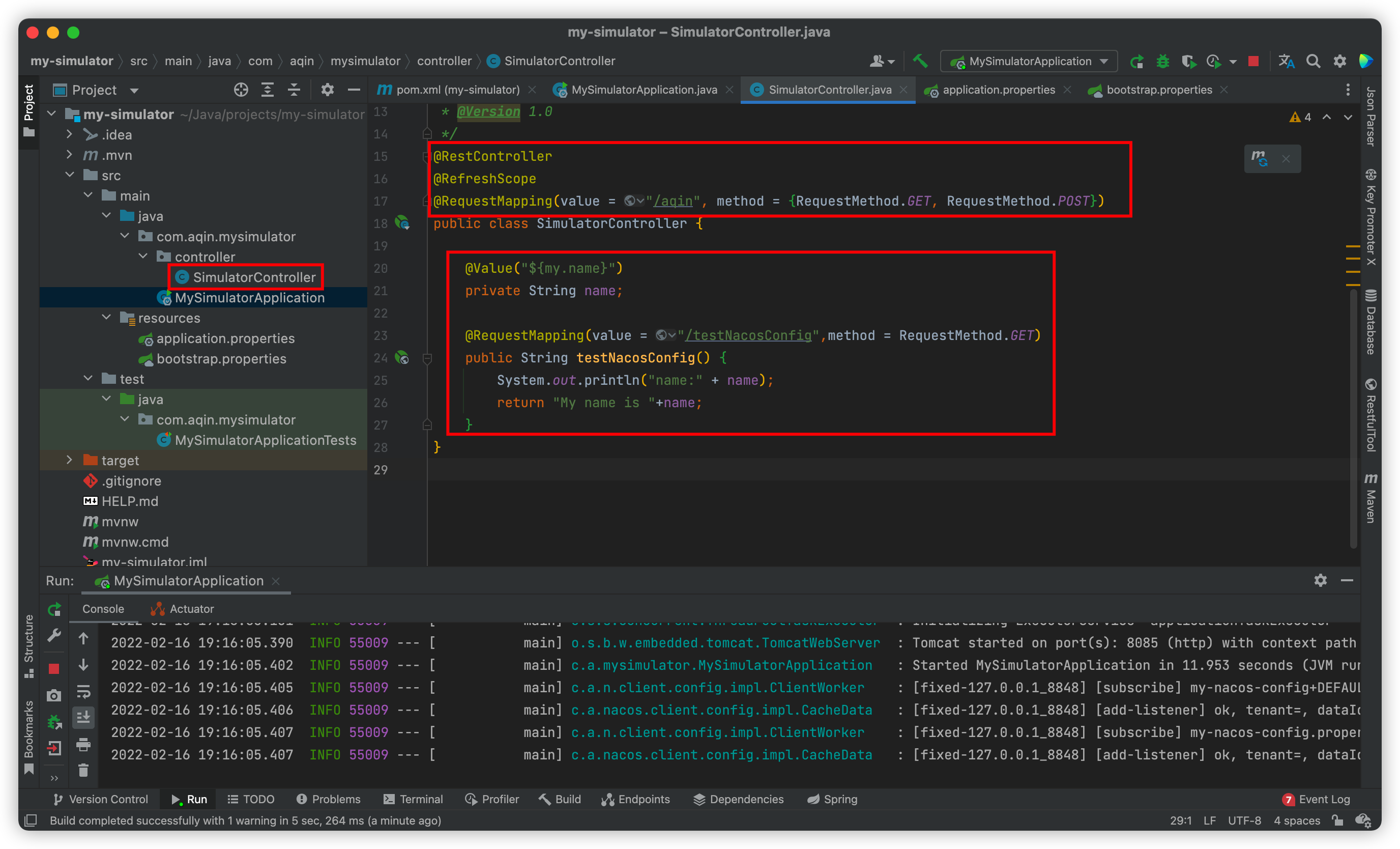Image resolution: width=1400 pixels, height=849 pixels.
Task: Collapse the src folder
Action: 69,175
